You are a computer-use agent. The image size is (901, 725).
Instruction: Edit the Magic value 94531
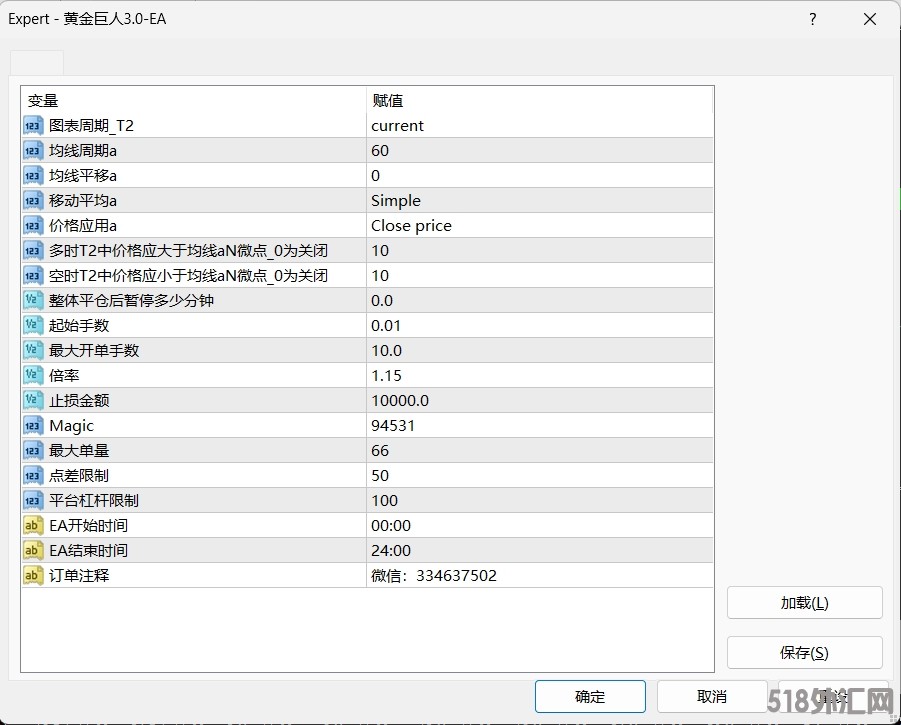tap(540, 426)
